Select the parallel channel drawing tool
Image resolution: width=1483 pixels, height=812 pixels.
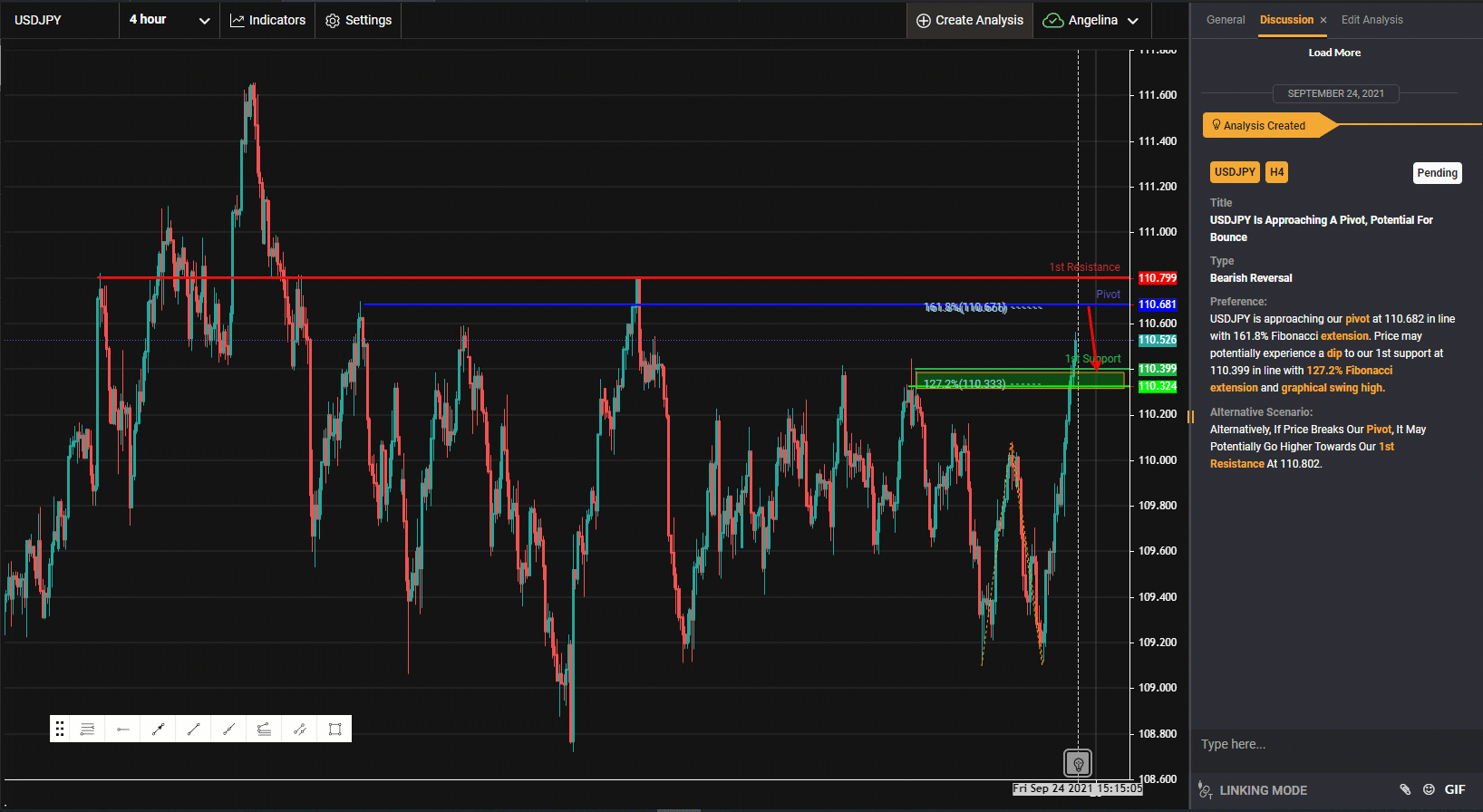pyautogui.click(x=299, y=729)
